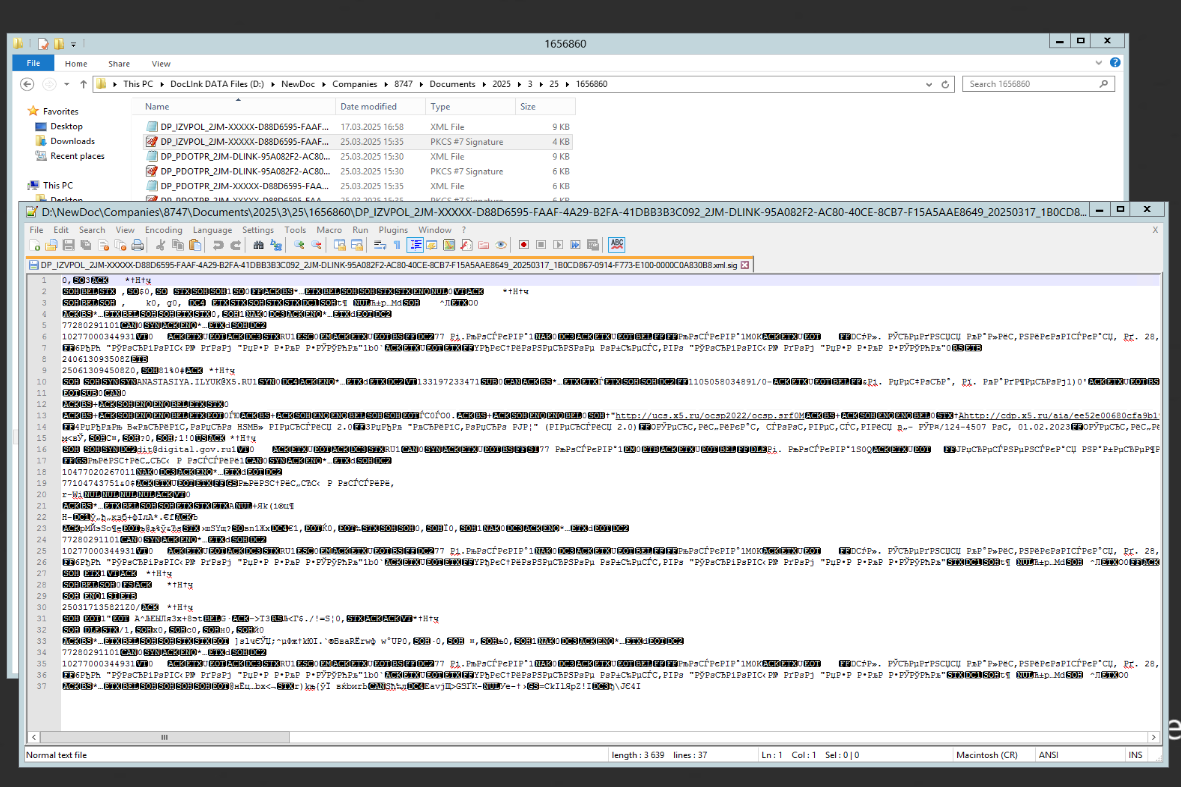
Task: Expand the chevron after This PC breadcrumb
Action: tap(162, 84)
